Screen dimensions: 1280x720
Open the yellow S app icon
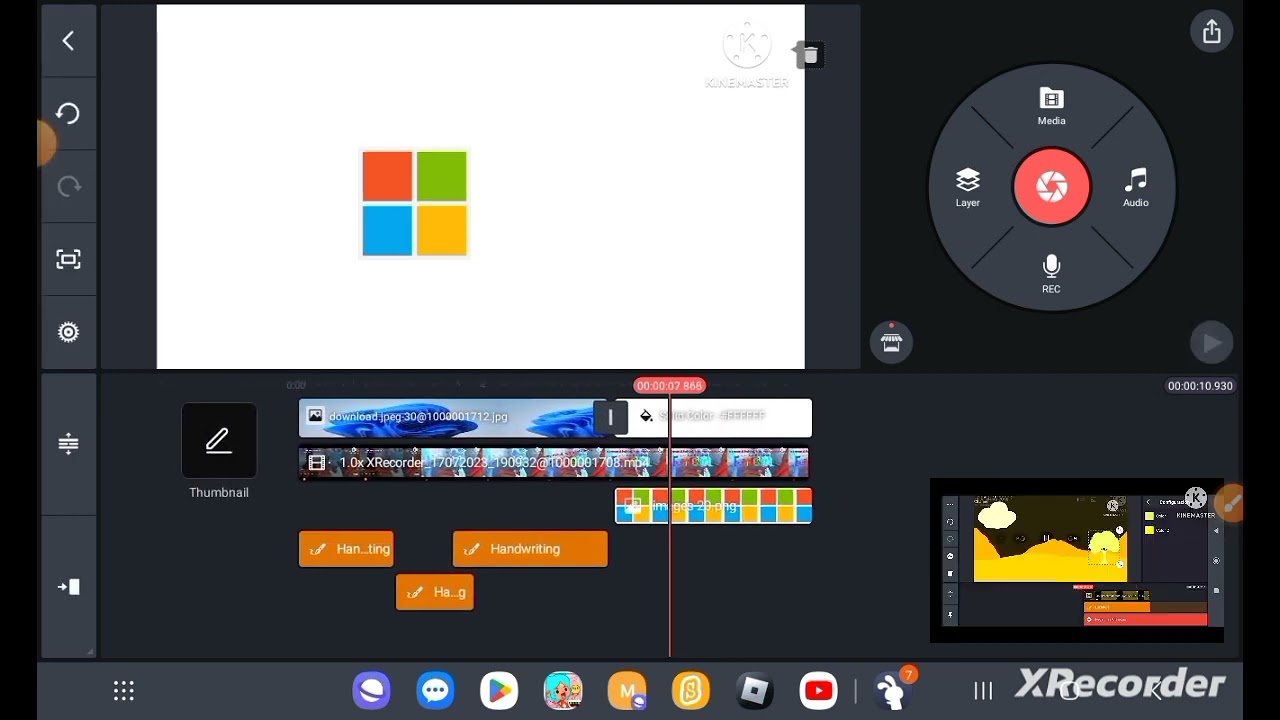[x=691, y=691]
